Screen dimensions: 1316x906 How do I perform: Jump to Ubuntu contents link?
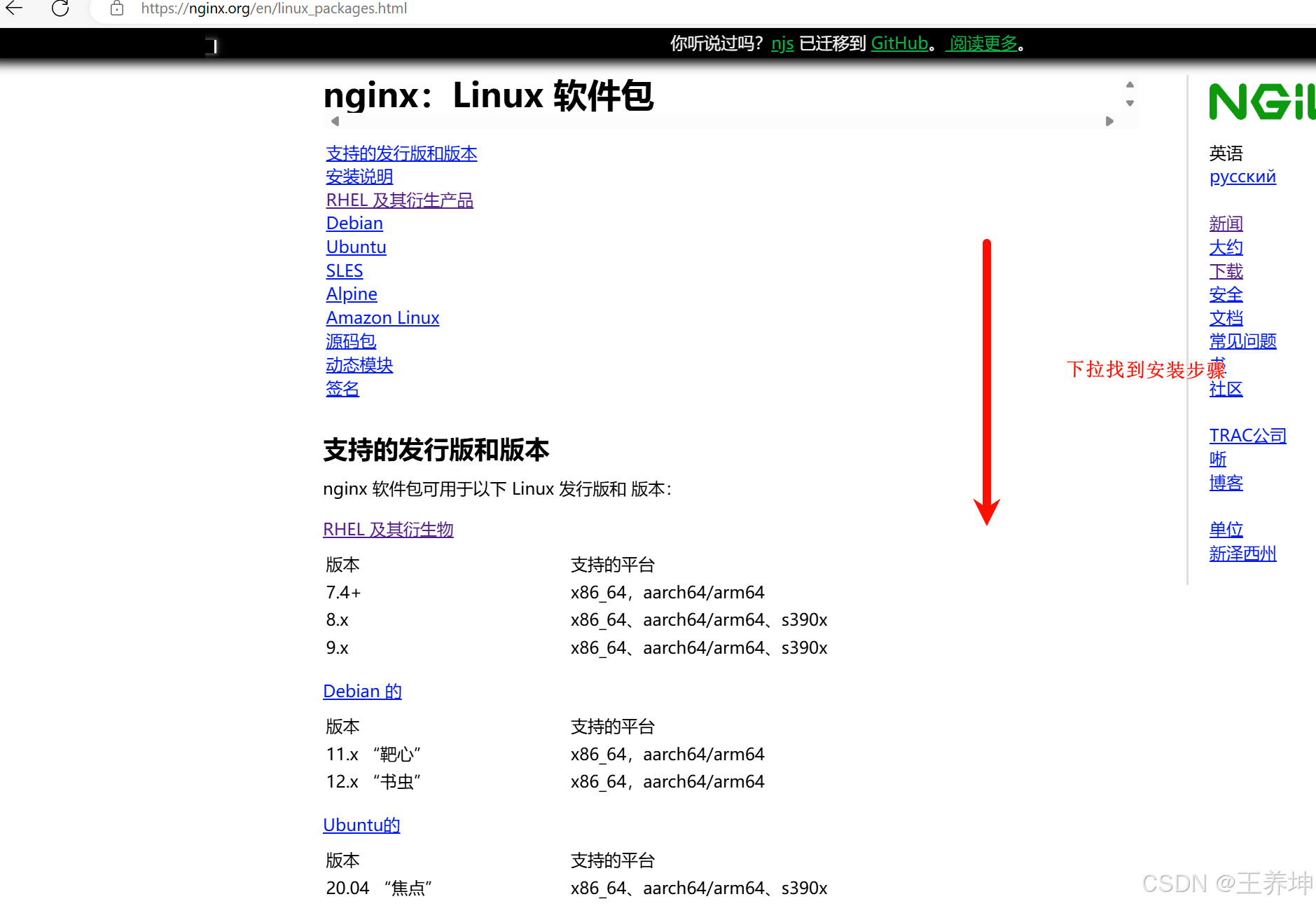pyautogui.click(x=356, y=247)
